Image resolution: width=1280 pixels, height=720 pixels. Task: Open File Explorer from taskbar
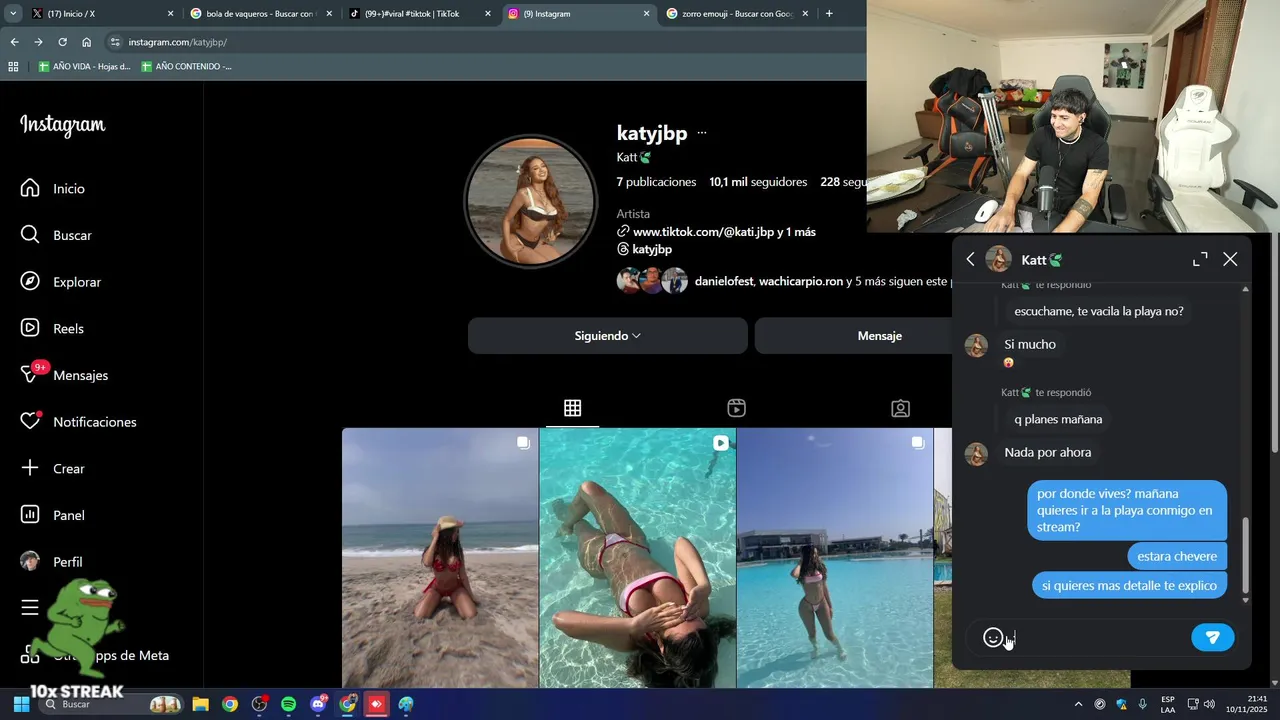pos(200,704)
